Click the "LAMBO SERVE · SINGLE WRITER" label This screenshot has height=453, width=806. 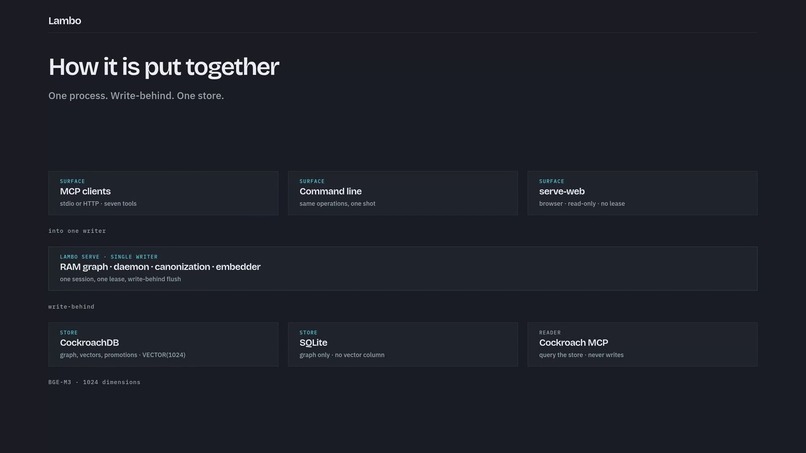(108, 257)
